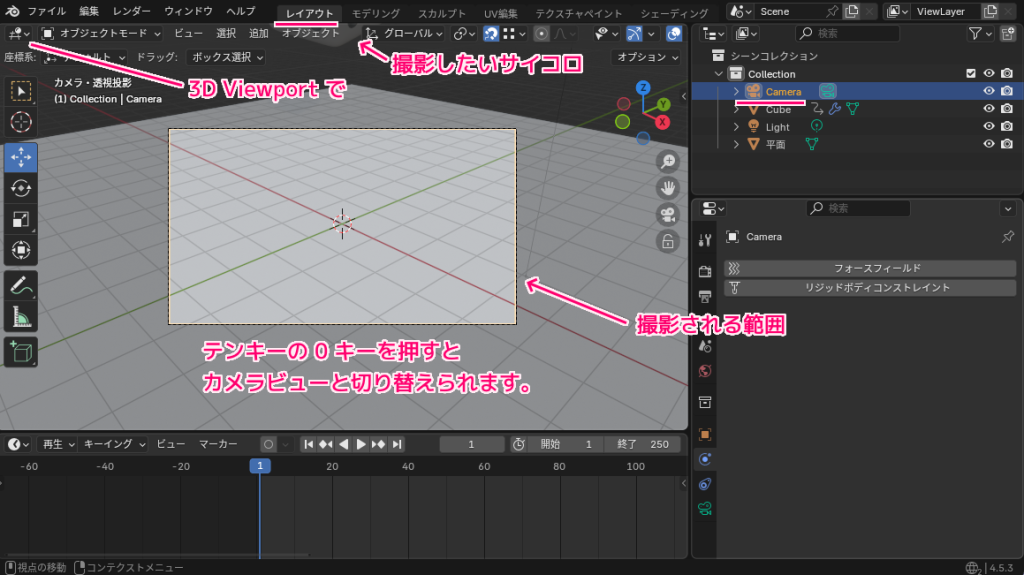Click the current frame field showing 1
Viewport: 1024px width, 575px height.
pyautogui.click(x=472, y=444)
